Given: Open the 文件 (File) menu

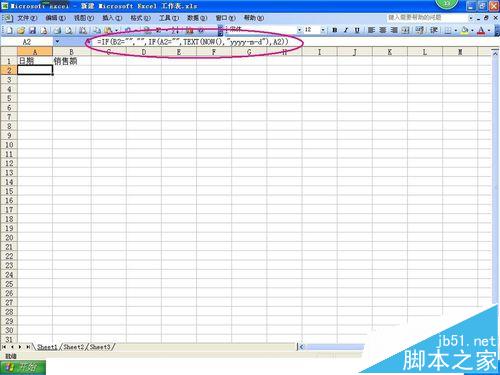Looking at the screenshot, I should [x=27, y=18].
